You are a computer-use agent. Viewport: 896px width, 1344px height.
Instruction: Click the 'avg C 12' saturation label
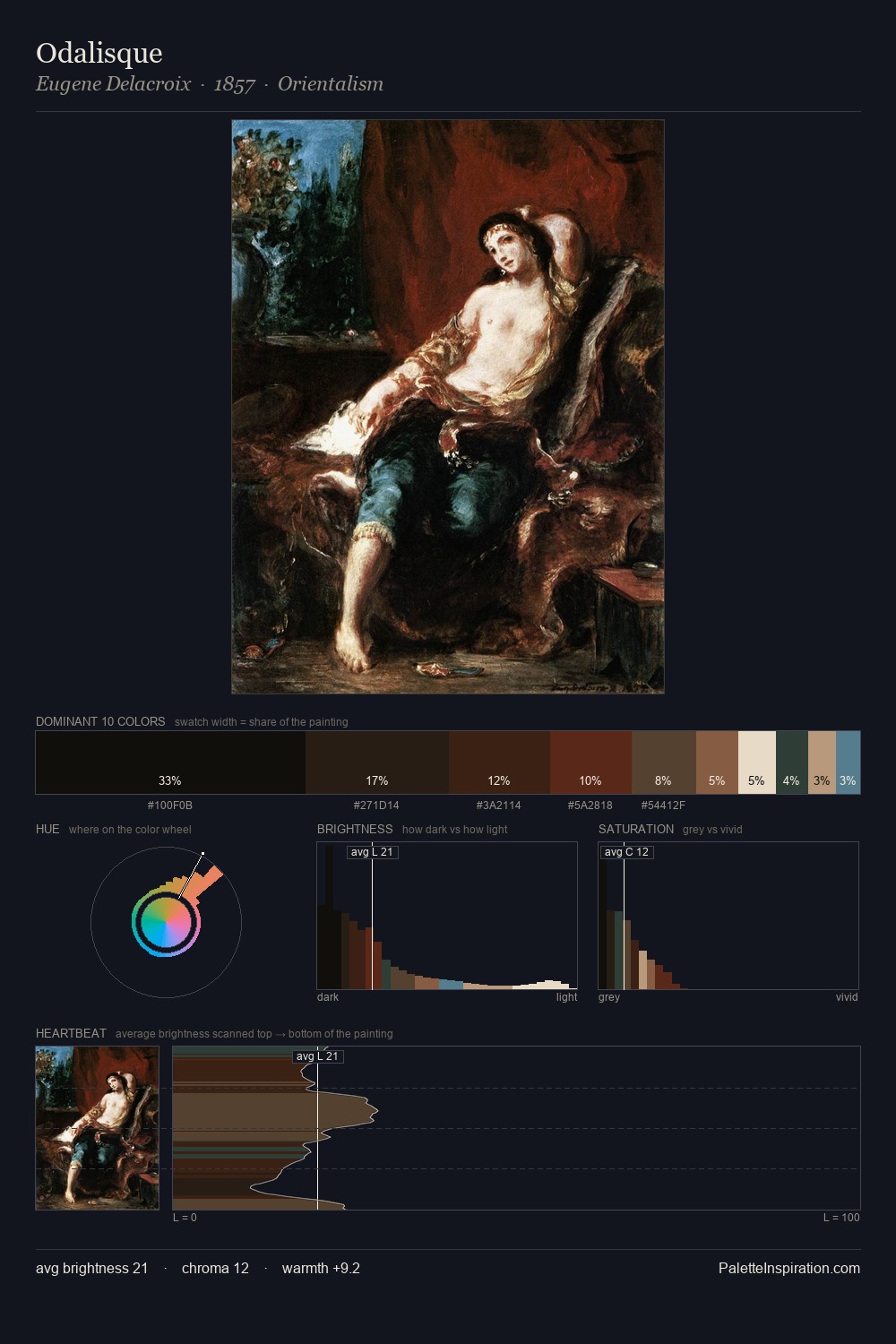tap(626, 852)
